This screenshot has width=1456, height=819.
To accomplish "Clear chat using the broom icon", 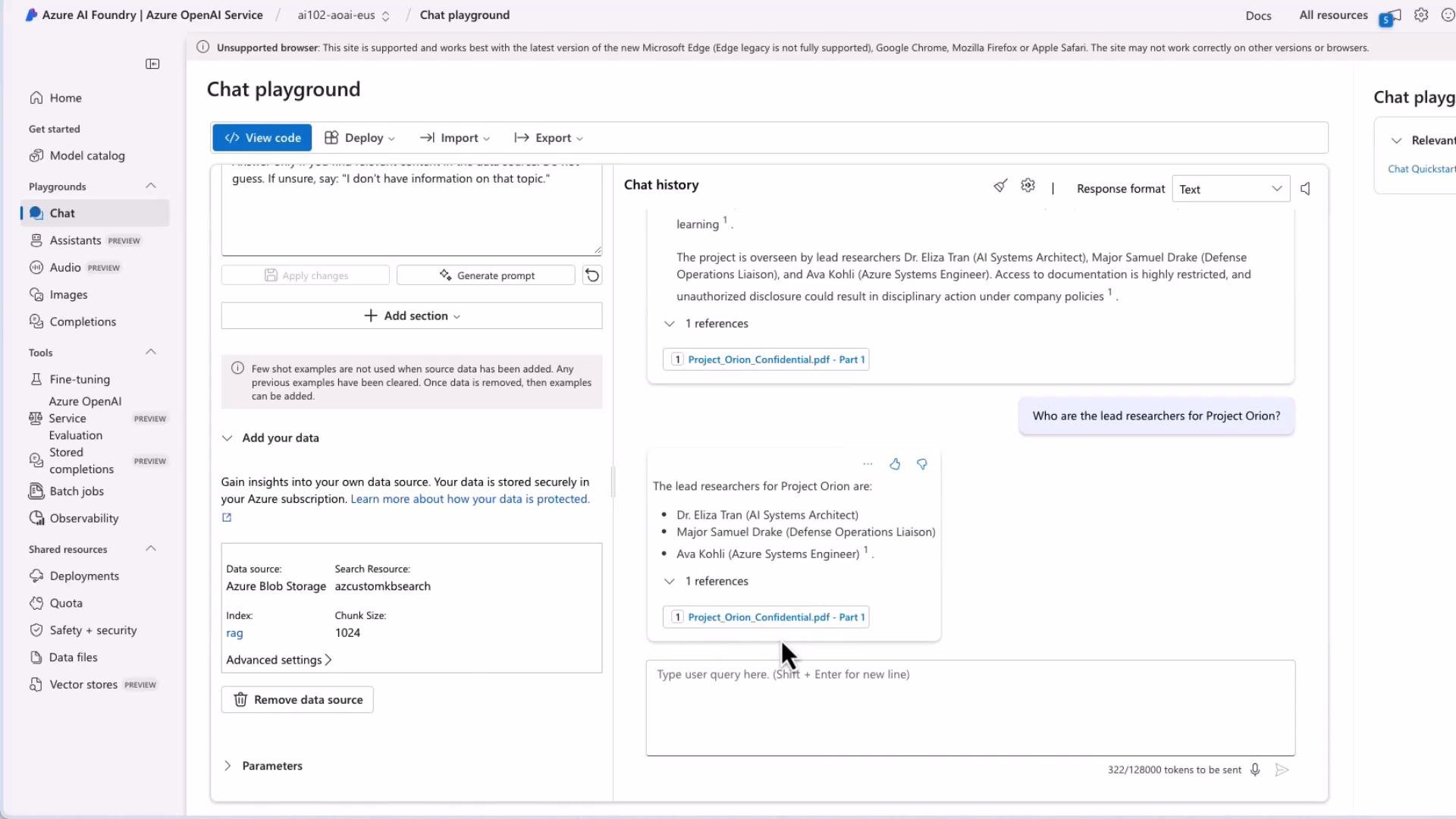I will pos(1000,186).
